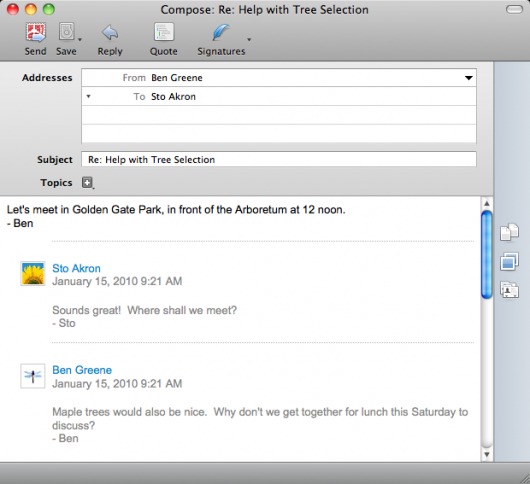The height and width of the screenshot is (484, 530).
Task: Click the Signatures feather icon
Action: 221,33
